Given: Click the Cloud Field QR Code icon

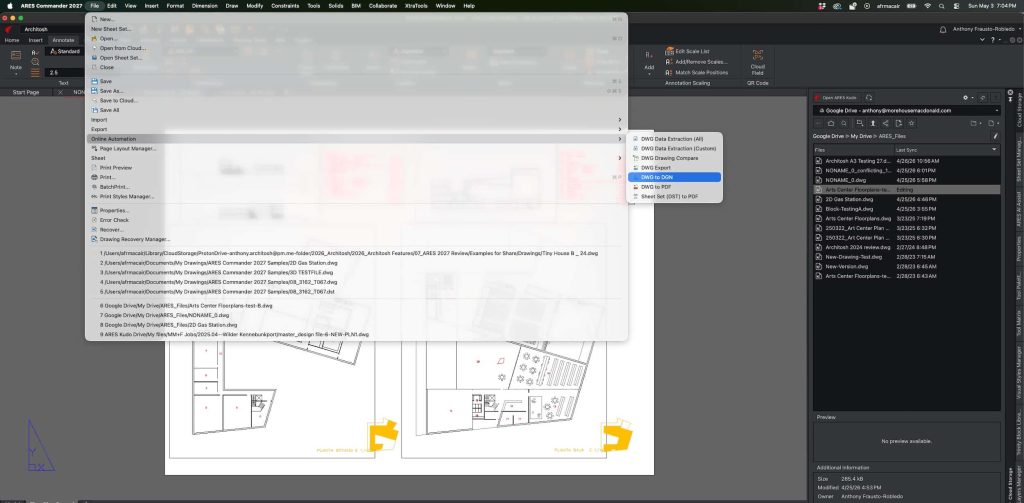Looking at the screenshot, I should [758, 55].
